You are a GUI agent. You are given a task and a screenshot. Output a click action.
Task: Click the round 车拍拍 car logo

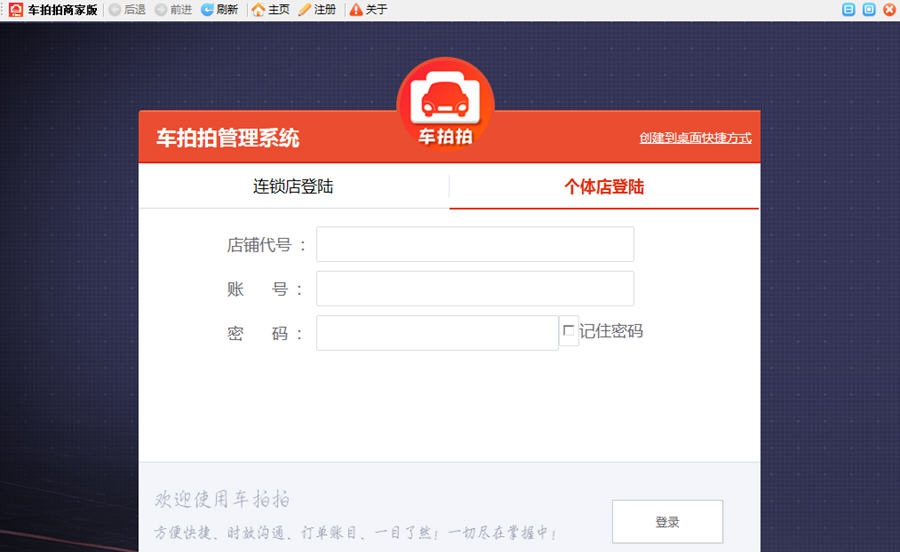coord(445,106)
